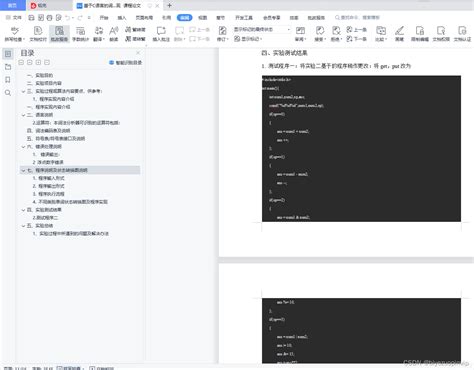Open the Insert (插入) ribbon tab
Image resolution: width=474 pixels, height=370 pixels.
pyautogui.click(x=122, y=17)
